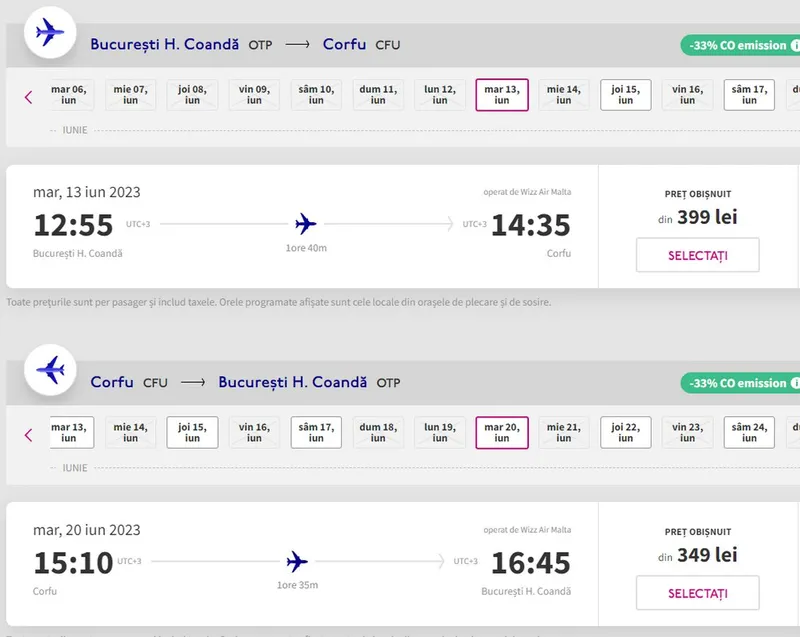
Task: Click the return route airplane circle icon
Action: tap(49, 371)
